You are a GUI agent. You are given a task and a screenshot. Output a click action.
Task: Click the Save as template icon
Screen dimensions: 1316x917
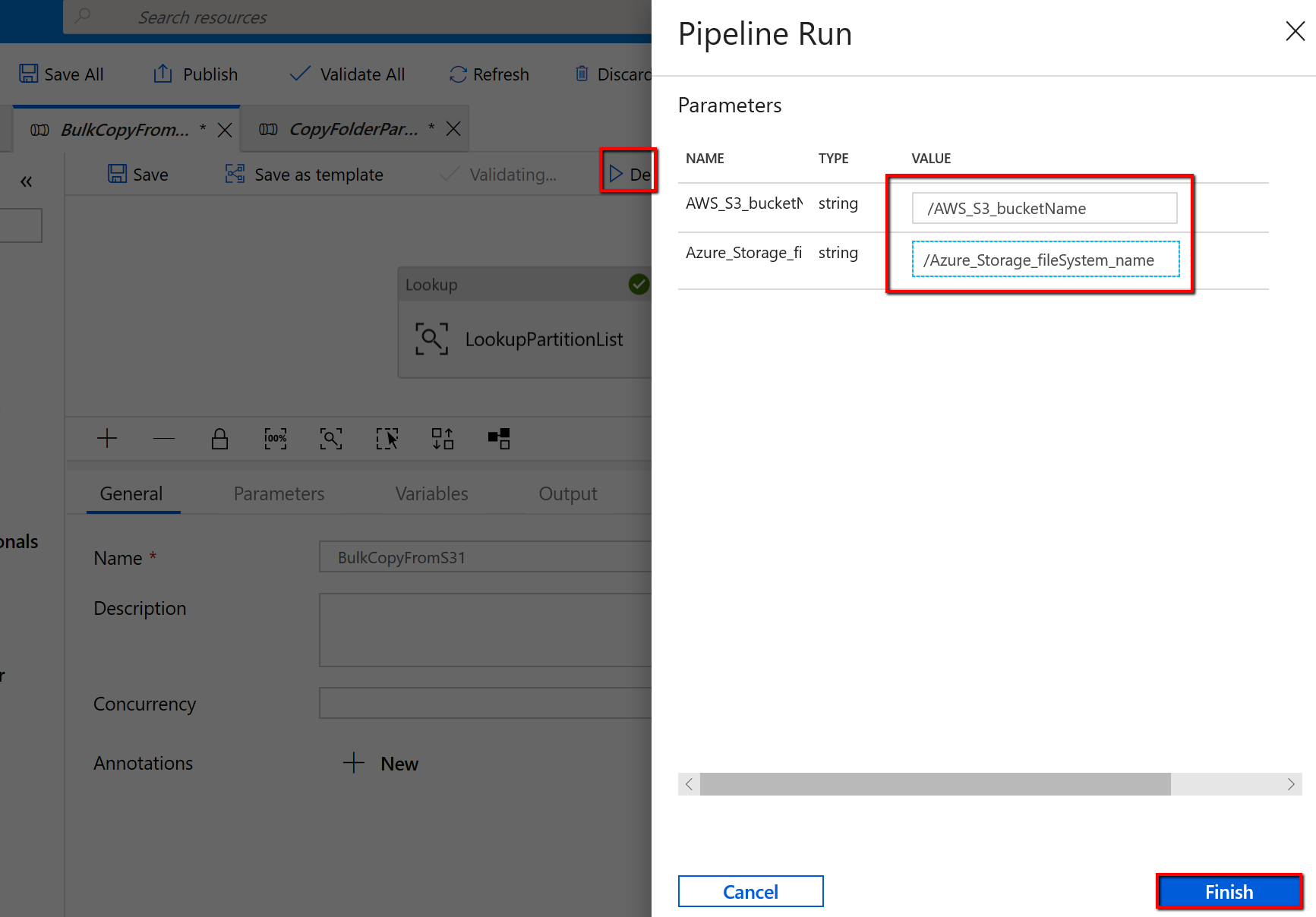(x=235, y=174)
